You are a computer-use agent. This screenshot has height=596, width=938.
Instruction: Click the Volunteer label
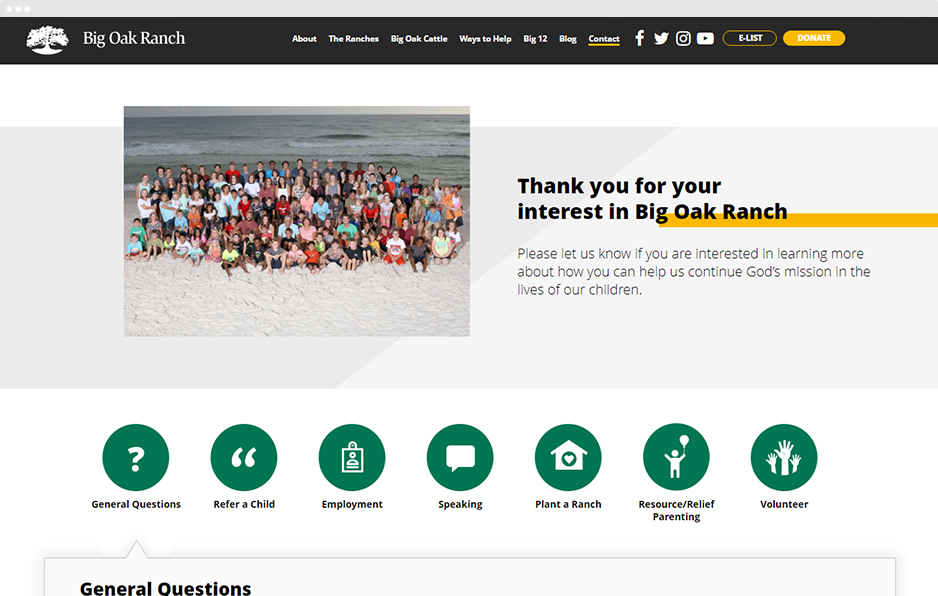click(784, 504)
